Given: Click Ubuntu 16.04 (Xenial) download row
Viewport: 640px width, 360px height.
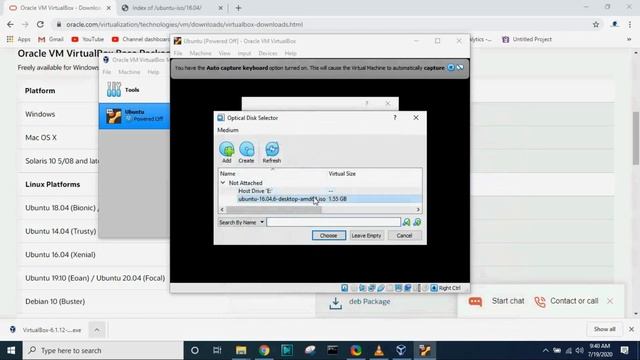Looking at the screenshot, I should (60, 255).
